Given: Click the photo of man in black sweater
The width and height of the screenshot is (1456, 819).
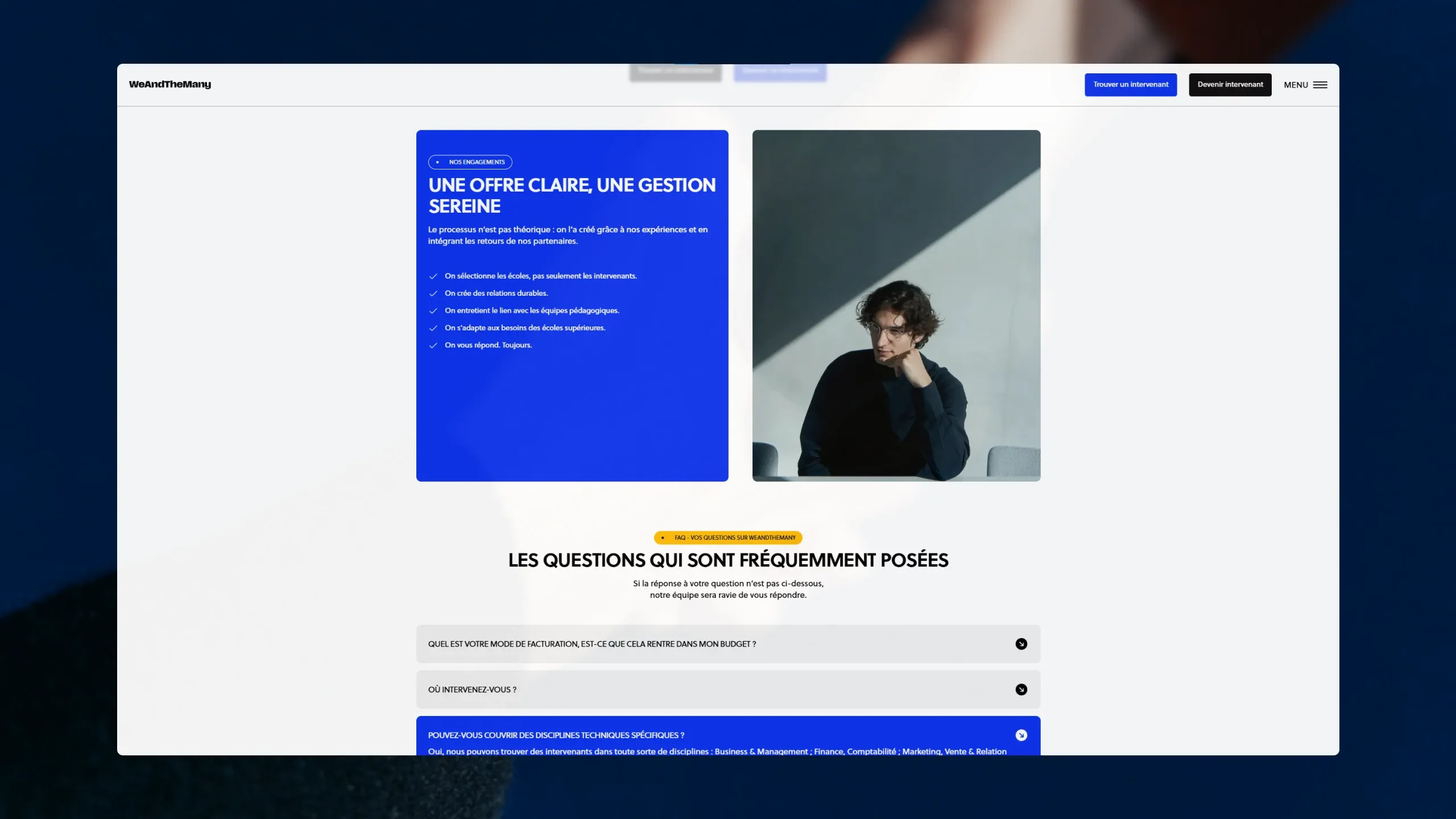Looking at the screenshot, I should (x=896, y=306).
